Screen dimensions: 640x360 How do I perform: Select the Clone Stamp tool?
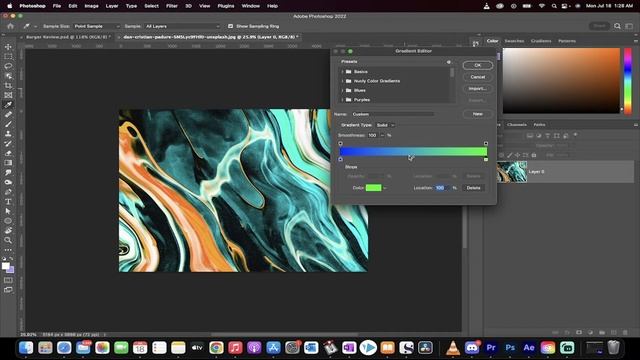(x=8, y=134)
